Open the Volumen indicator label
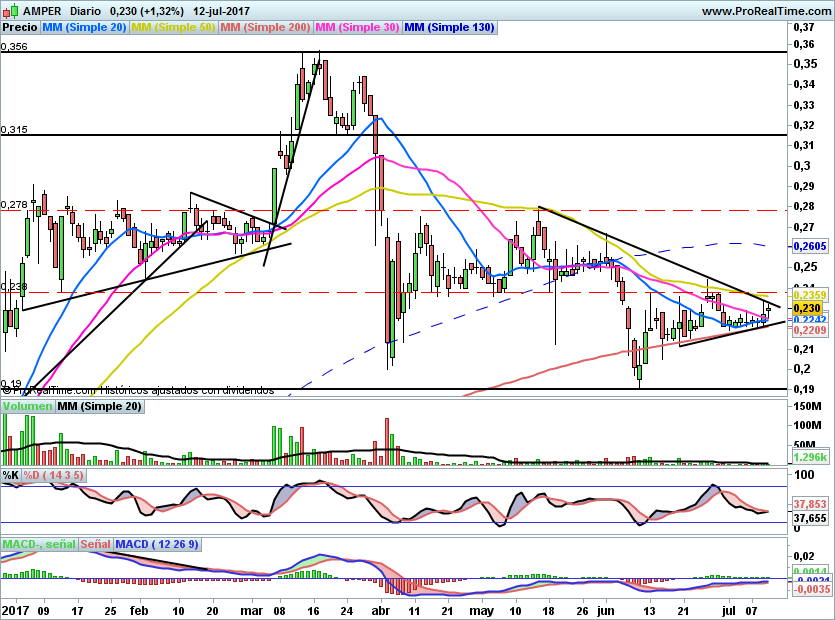 point(27,406)
